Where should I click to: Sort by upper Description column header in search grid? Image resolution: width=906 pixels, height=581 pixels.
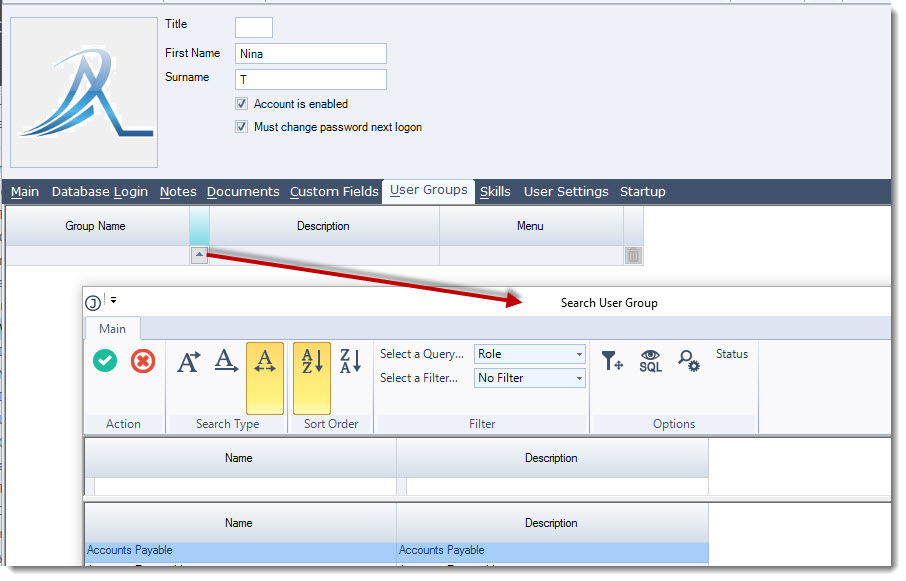coord(552,458)
